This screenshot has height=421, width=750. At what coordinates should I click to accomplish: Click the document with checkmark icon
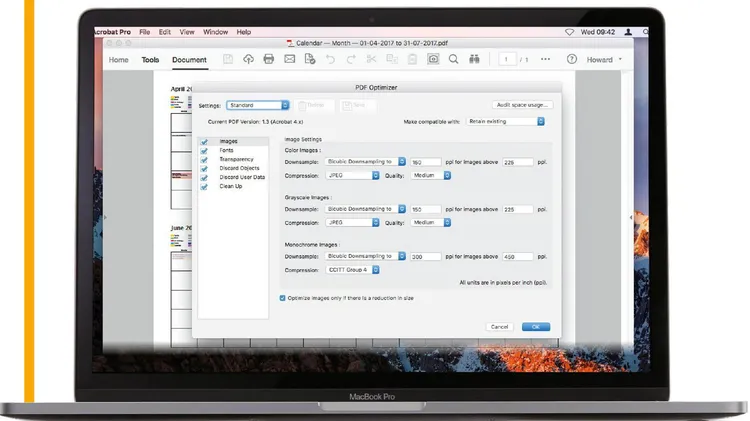310,59
